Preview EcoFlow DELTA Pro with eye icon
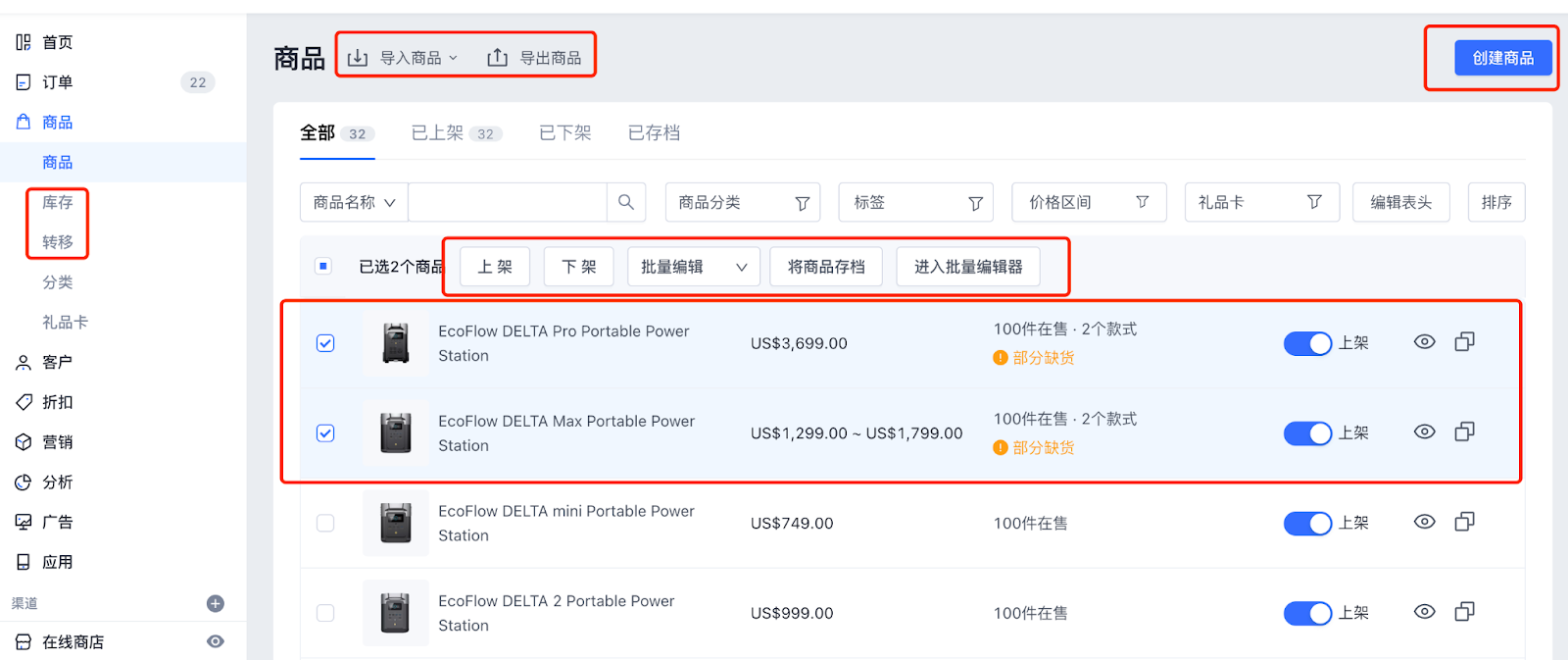Image resolution: width=1568 pixels, height=660 pixels. [1424, 342]
